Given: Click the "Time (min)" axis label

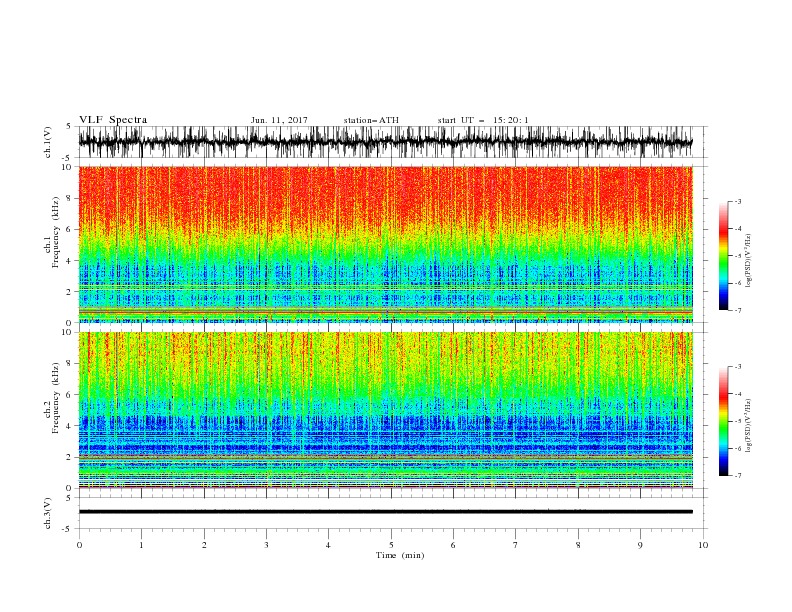Looking at the screenshot, I should [400, 555].
